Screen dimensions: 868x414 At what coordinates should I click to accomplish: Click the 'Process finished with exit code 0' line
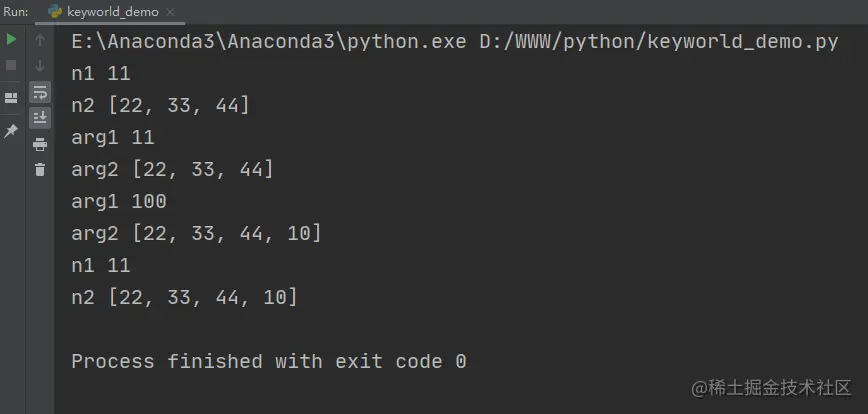pyautogui.click(x=268, y=361)
